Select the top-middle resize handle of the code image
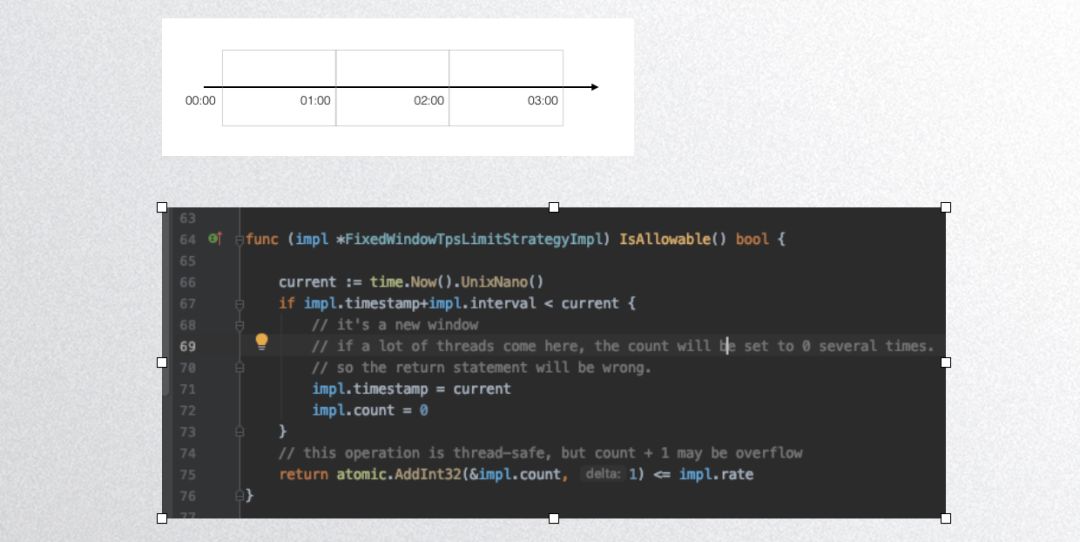 [x=554, y=207]
